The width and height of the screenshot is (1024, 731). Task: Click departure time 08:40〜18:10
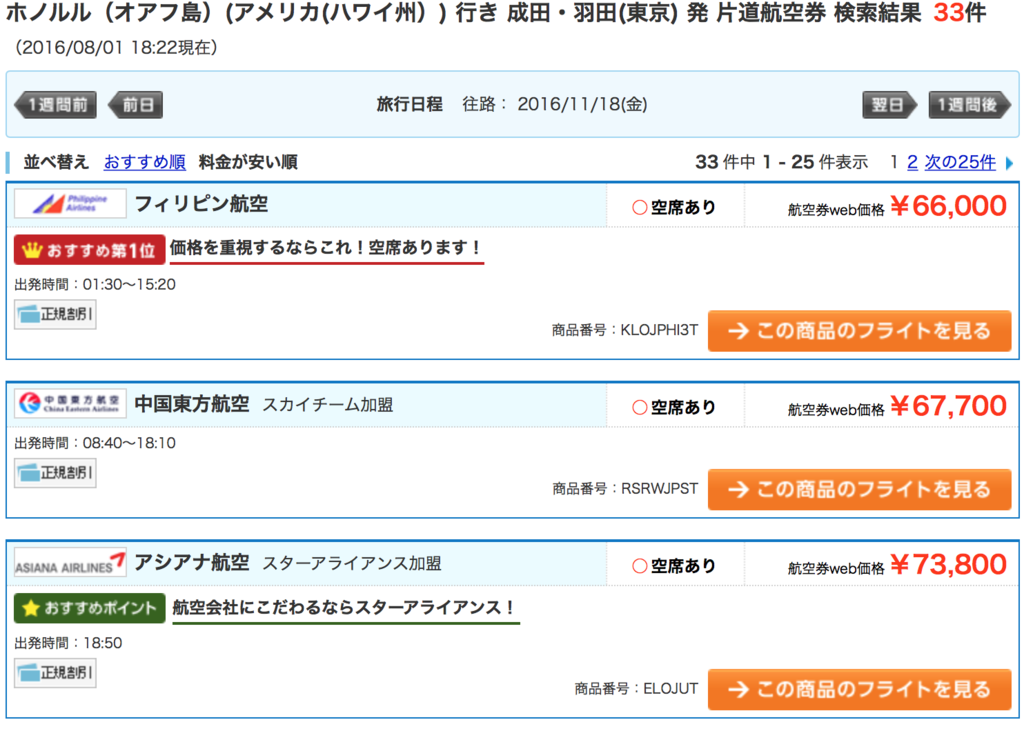pos(129,444)
